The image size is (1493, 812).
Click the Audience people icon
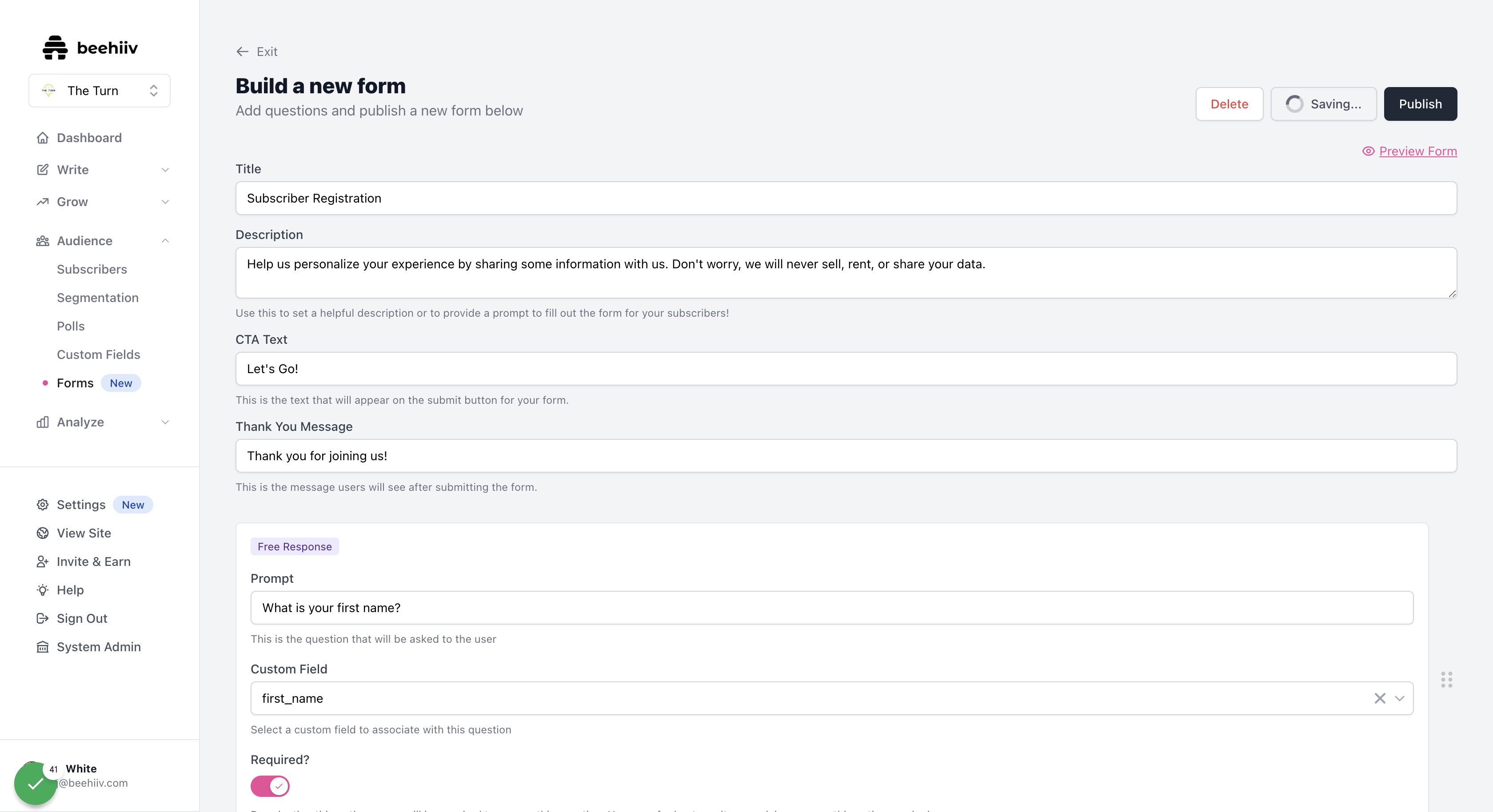[42, 240]
